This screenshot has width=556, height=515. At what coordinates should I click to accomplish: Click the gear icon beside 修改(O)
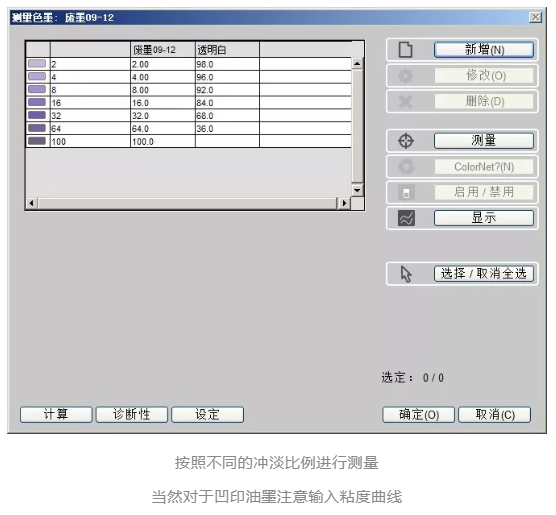tap(406, 76)
